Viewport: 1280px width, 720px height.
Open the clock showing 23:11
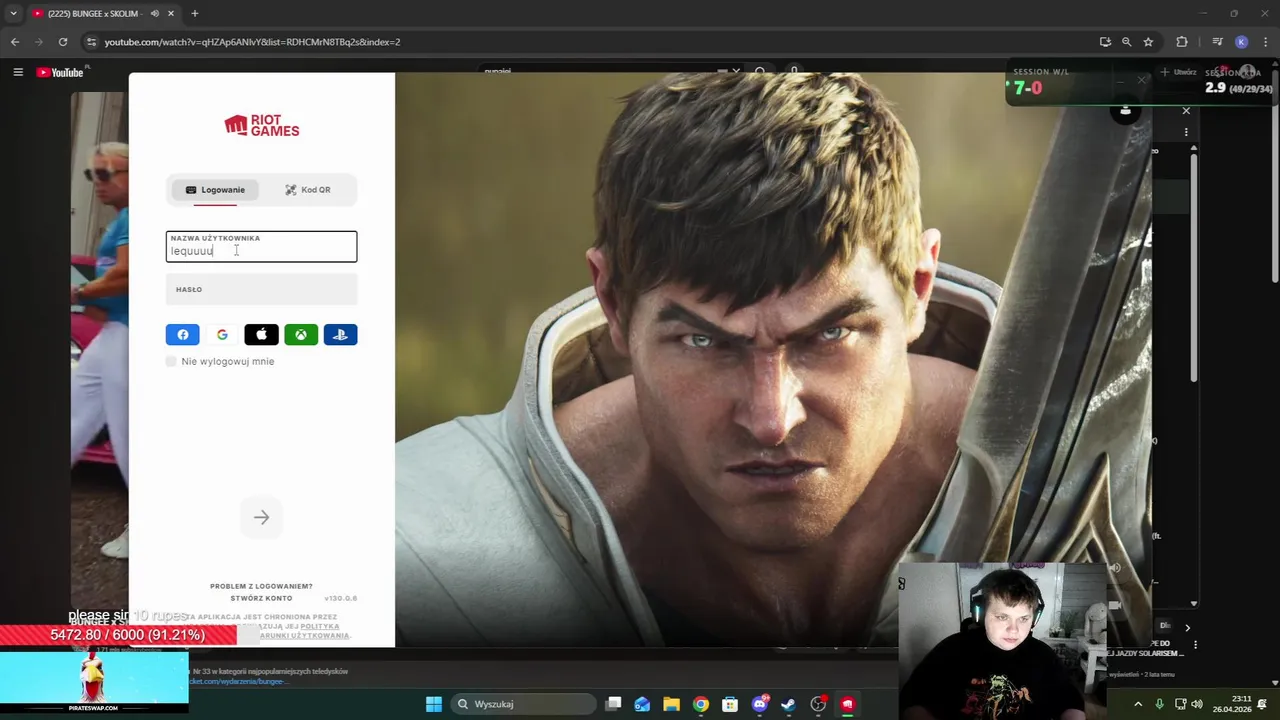1231,704
